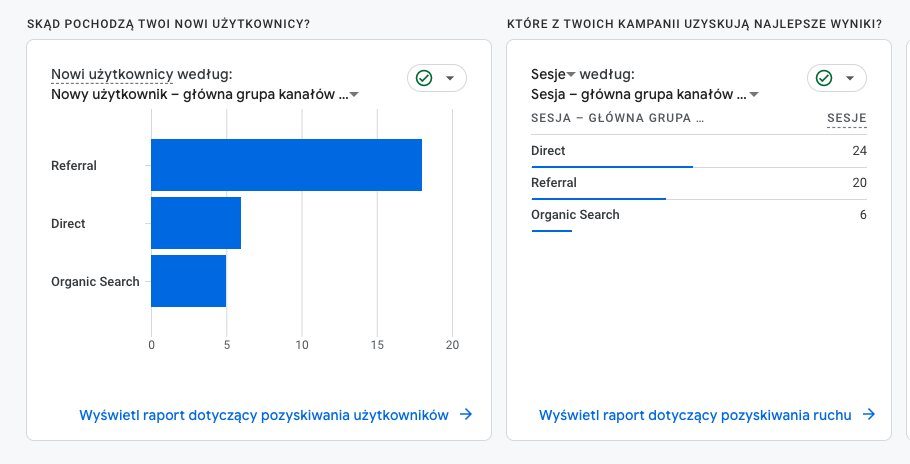The height and width of the screenshot is (464, 910).
Task: Click the Organic Search row in sessions table
Action: (699, 215)
